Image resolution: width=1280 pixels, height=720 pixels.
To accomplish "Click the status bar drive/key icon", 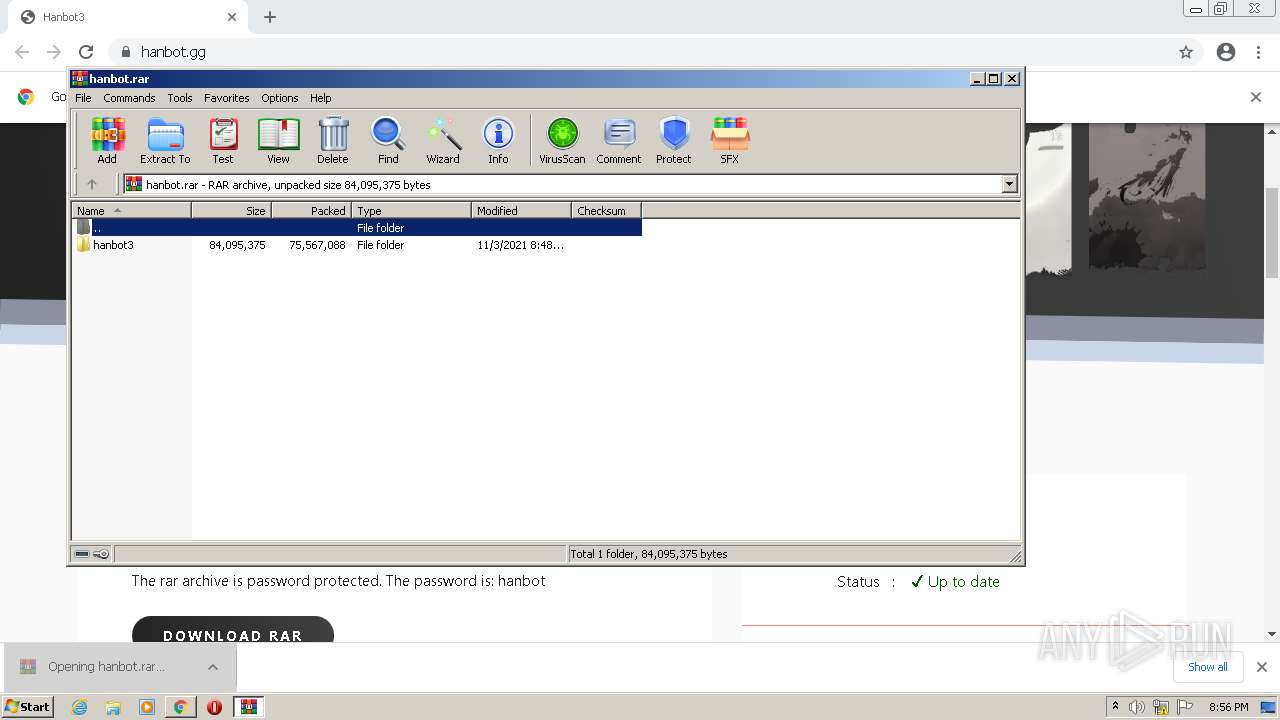I will [92, 554].
